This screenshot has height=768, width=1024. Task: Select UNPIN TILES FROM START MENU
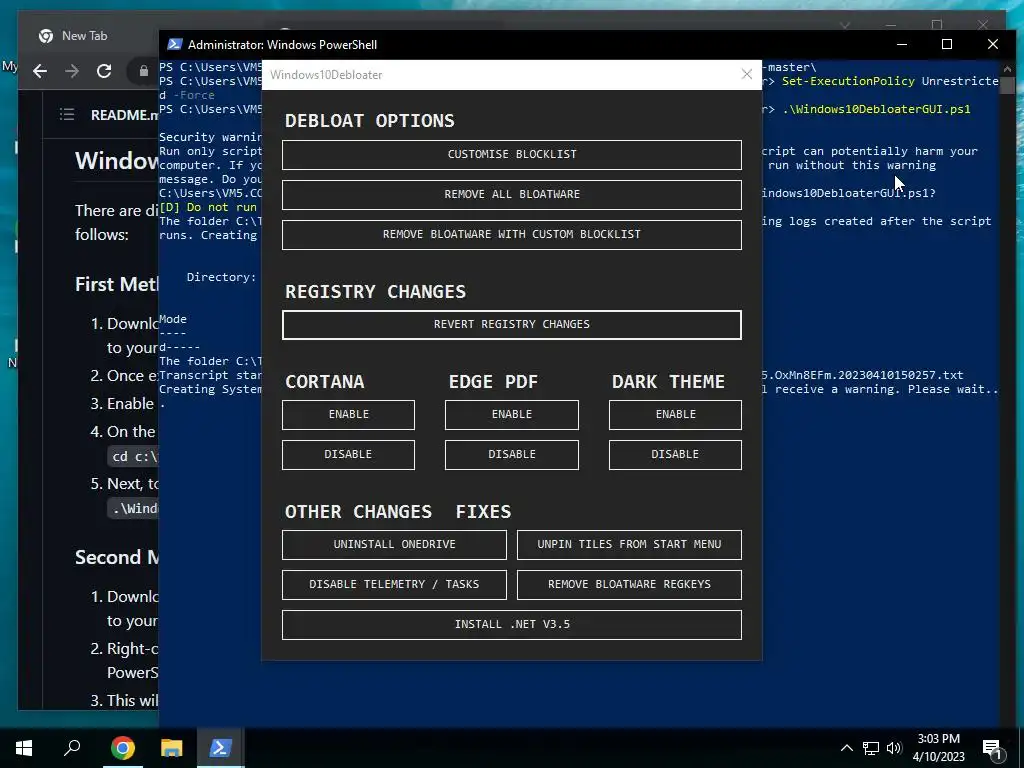629,545
